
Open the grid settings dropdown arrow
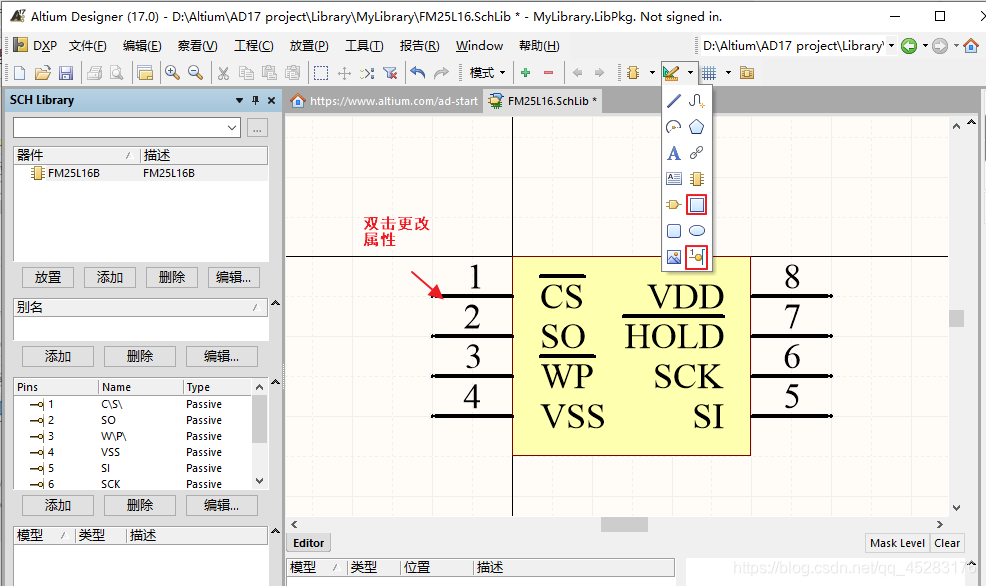(x=728, y=73)
